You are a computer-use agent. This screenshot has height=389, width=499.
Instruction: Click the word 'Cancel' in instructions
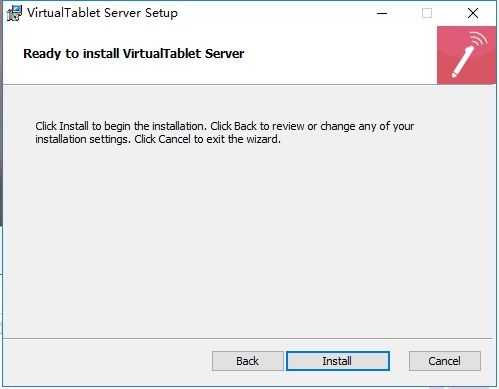click(174, 139)
